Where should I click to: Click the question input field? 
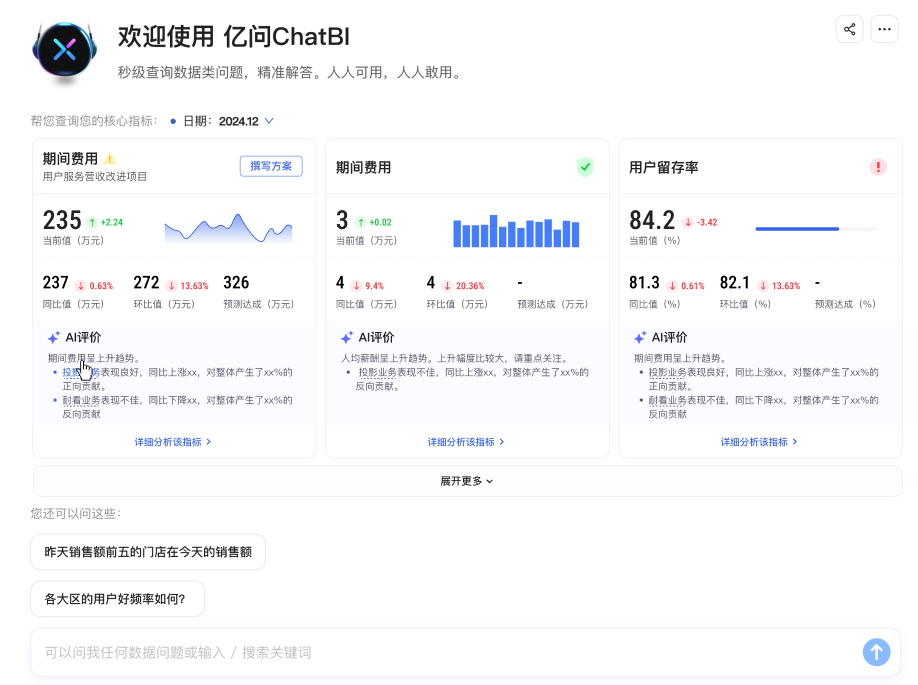click(x=440, y=652)
